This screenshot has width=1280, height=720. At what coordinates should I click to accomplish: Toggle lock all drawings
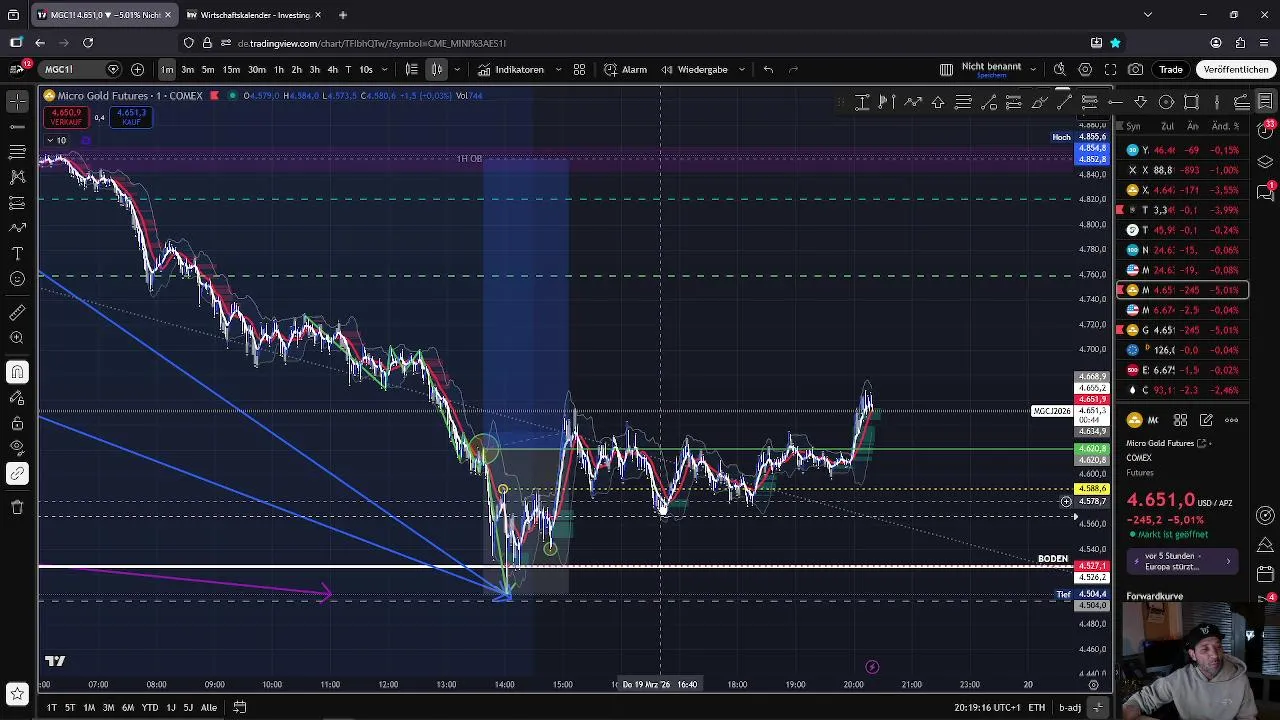click(x=17, y=423)
